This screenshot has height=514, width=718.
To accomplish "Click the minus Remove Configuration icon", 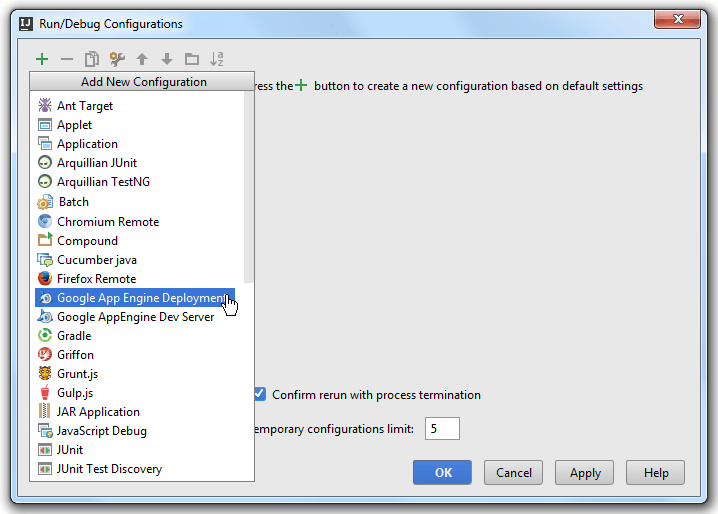I will click(67, 60).
